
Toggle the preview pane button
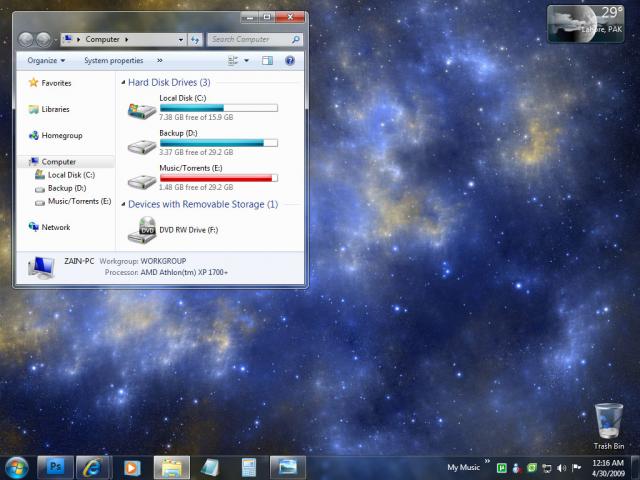pyautogui.click(x=267, y=61)
